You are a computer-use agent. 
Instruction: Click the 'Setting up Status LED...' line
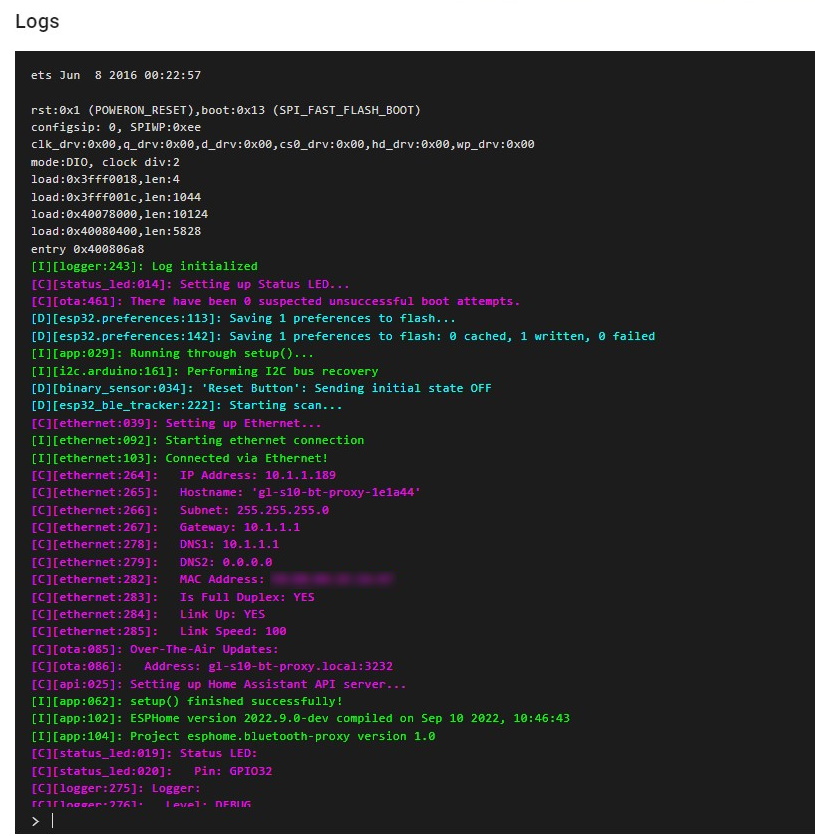tap(190, 284)
